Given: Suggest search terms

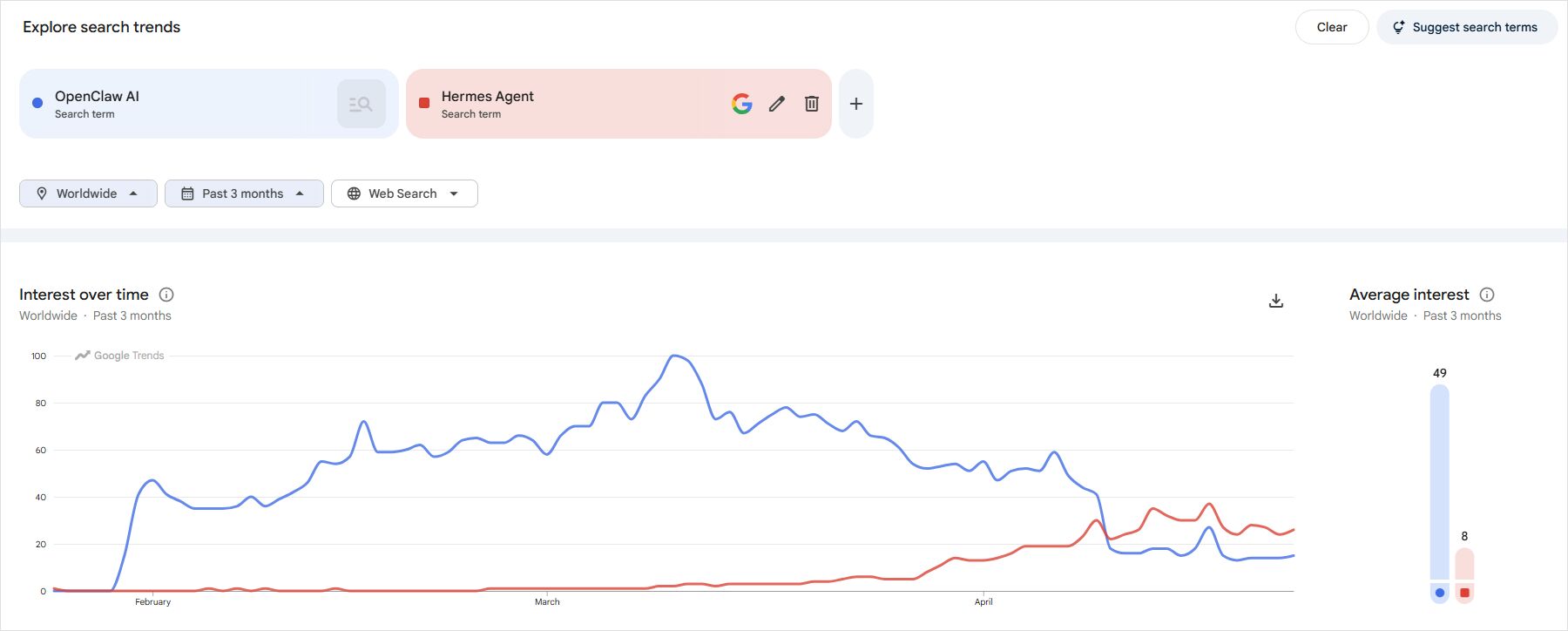Looking at the screenshot, I should coord(1467,26).
